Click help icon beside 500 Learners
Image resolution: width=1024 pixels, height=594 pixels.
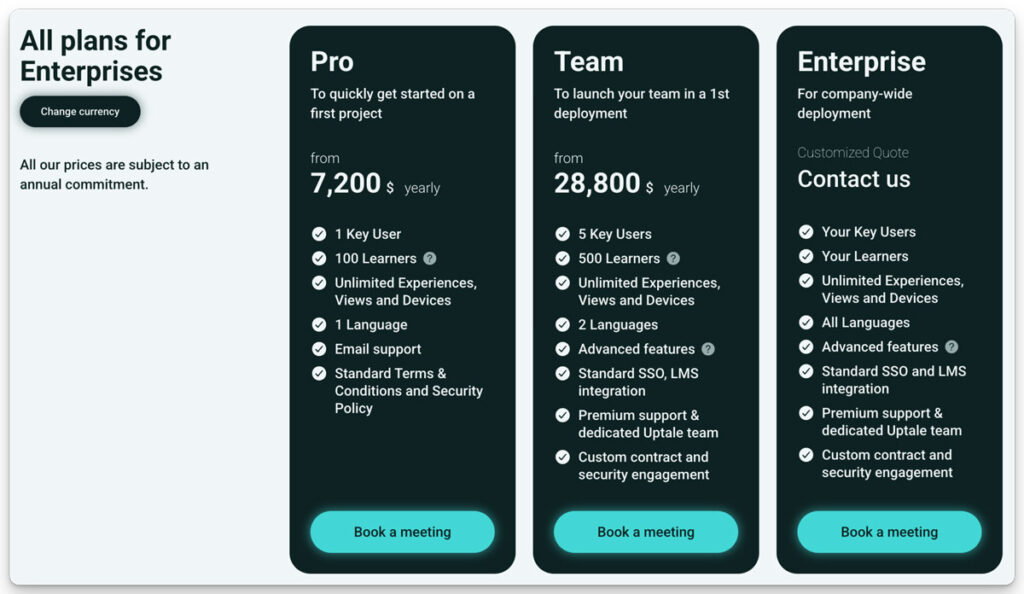pos(673,258)
